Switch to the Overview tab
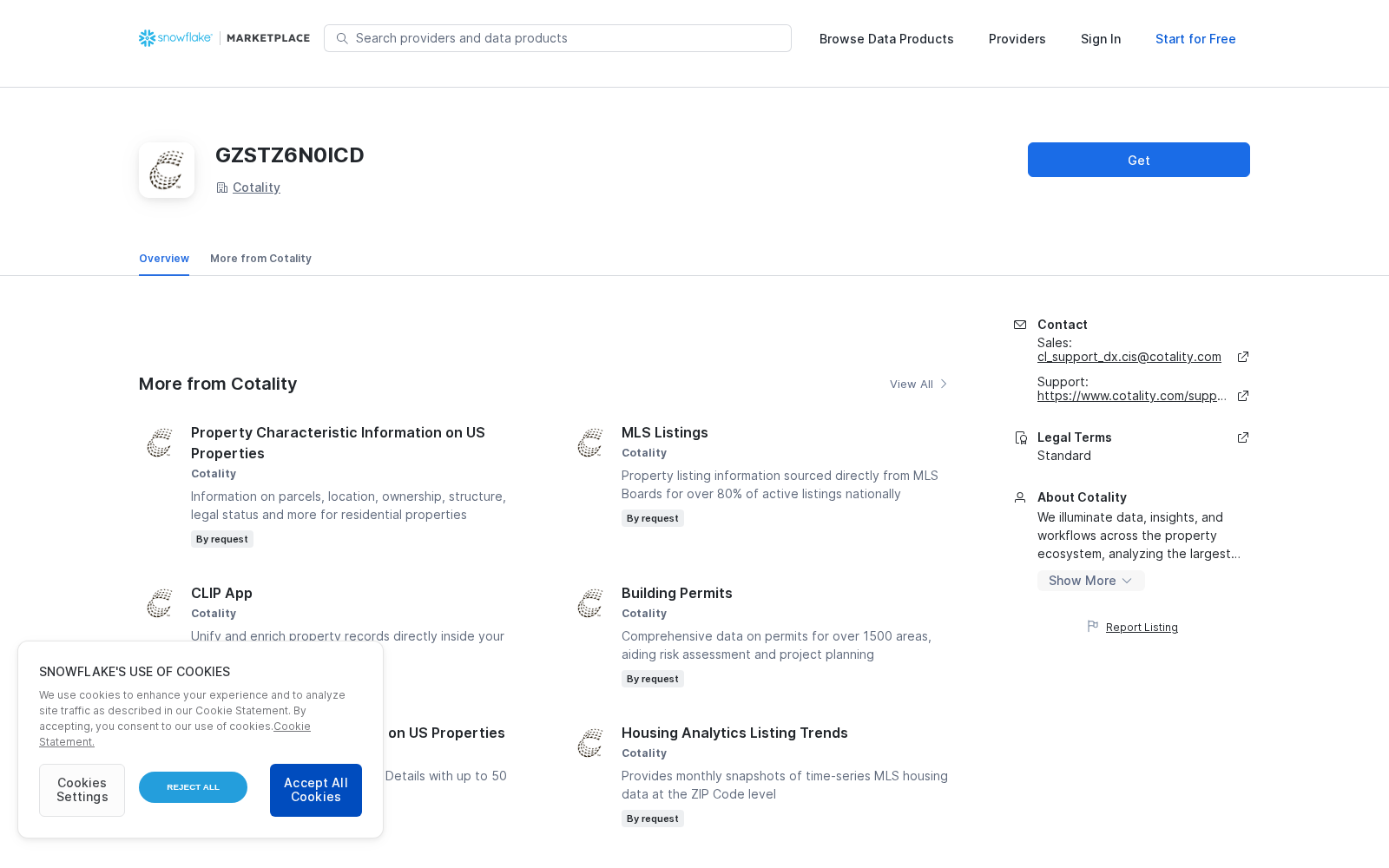The image size is (1389, 868). 164,259
